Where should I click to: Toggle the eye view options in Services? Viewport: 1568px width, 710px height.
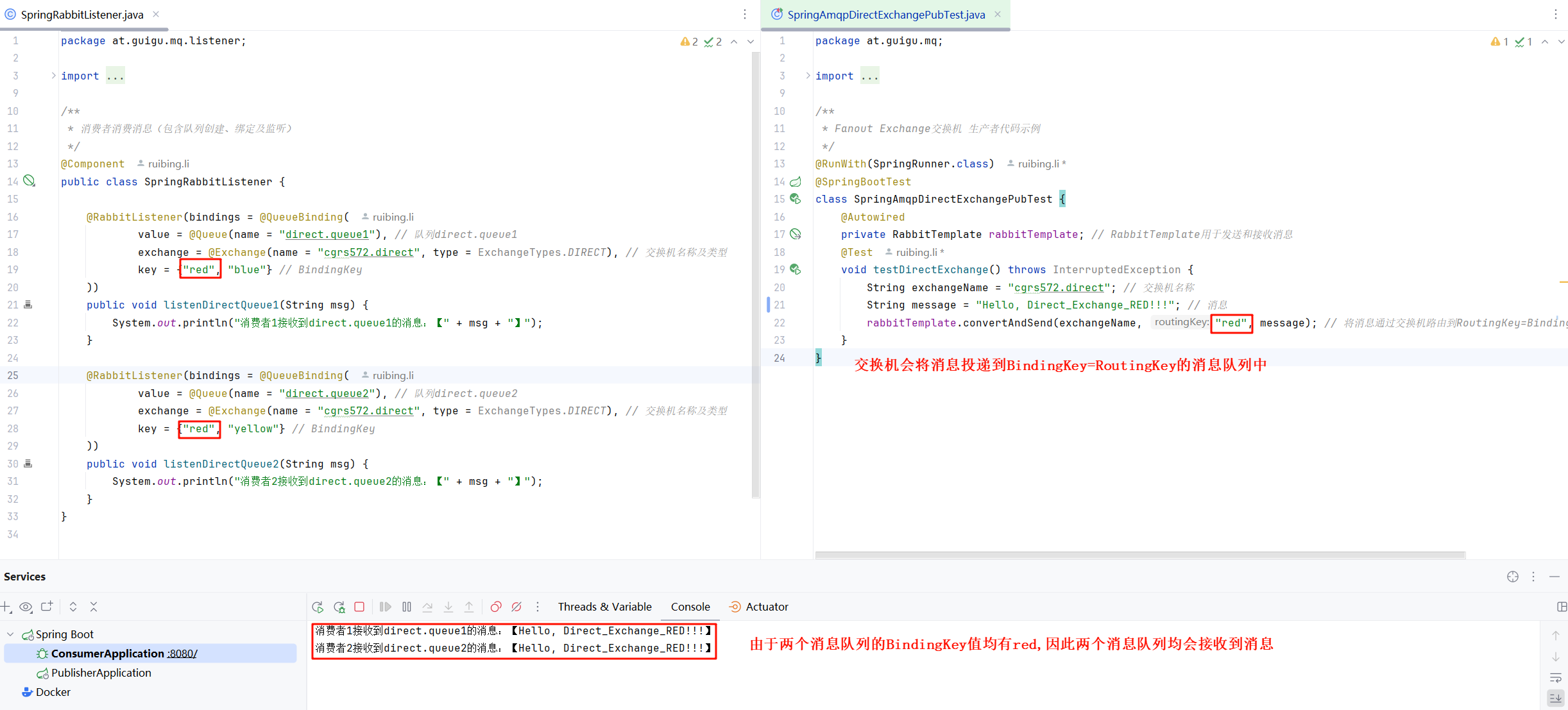coord(26,607)
